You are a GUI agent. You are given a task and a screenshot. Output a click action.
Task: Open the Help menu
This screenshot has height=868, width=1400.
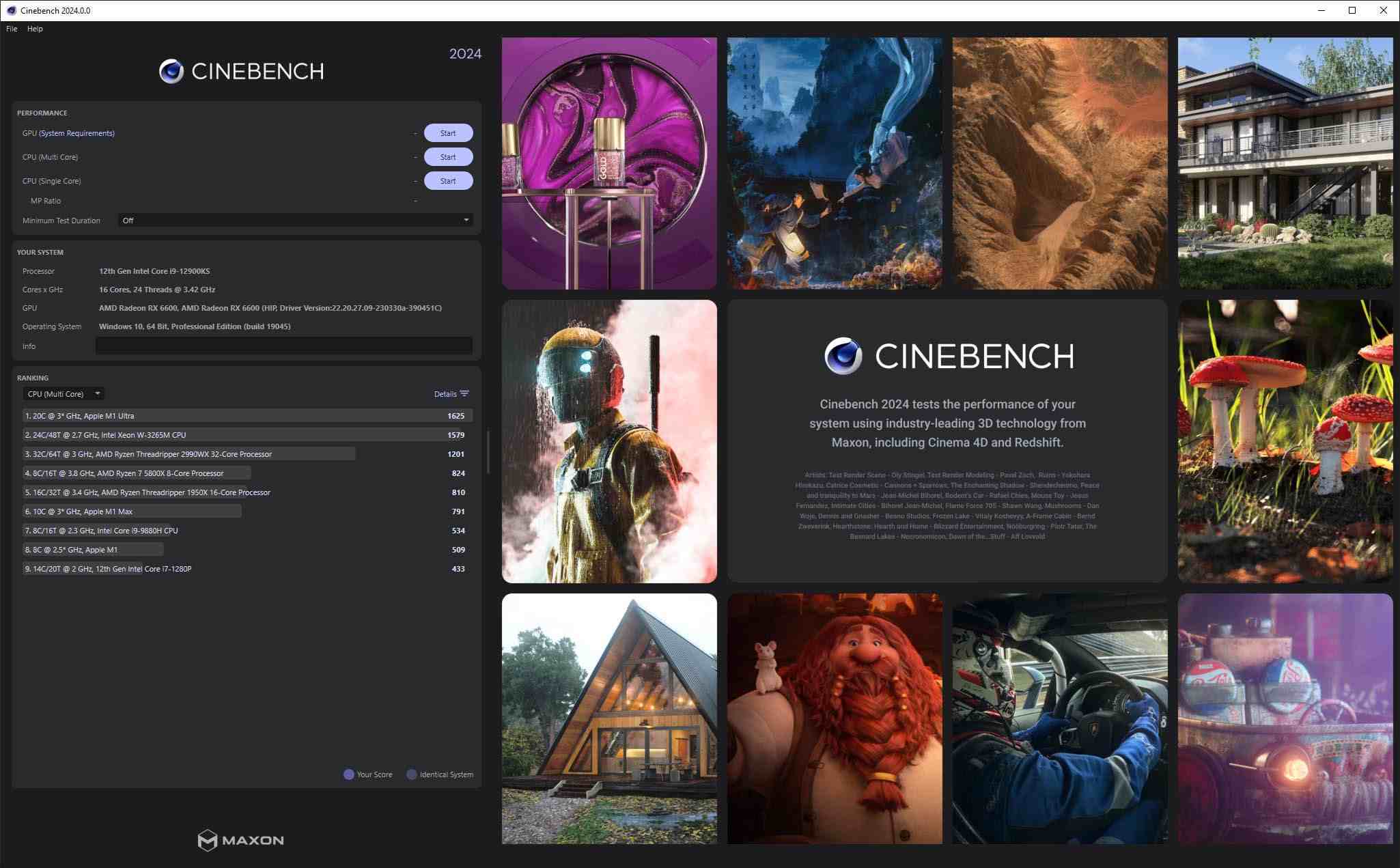point(35,29)
